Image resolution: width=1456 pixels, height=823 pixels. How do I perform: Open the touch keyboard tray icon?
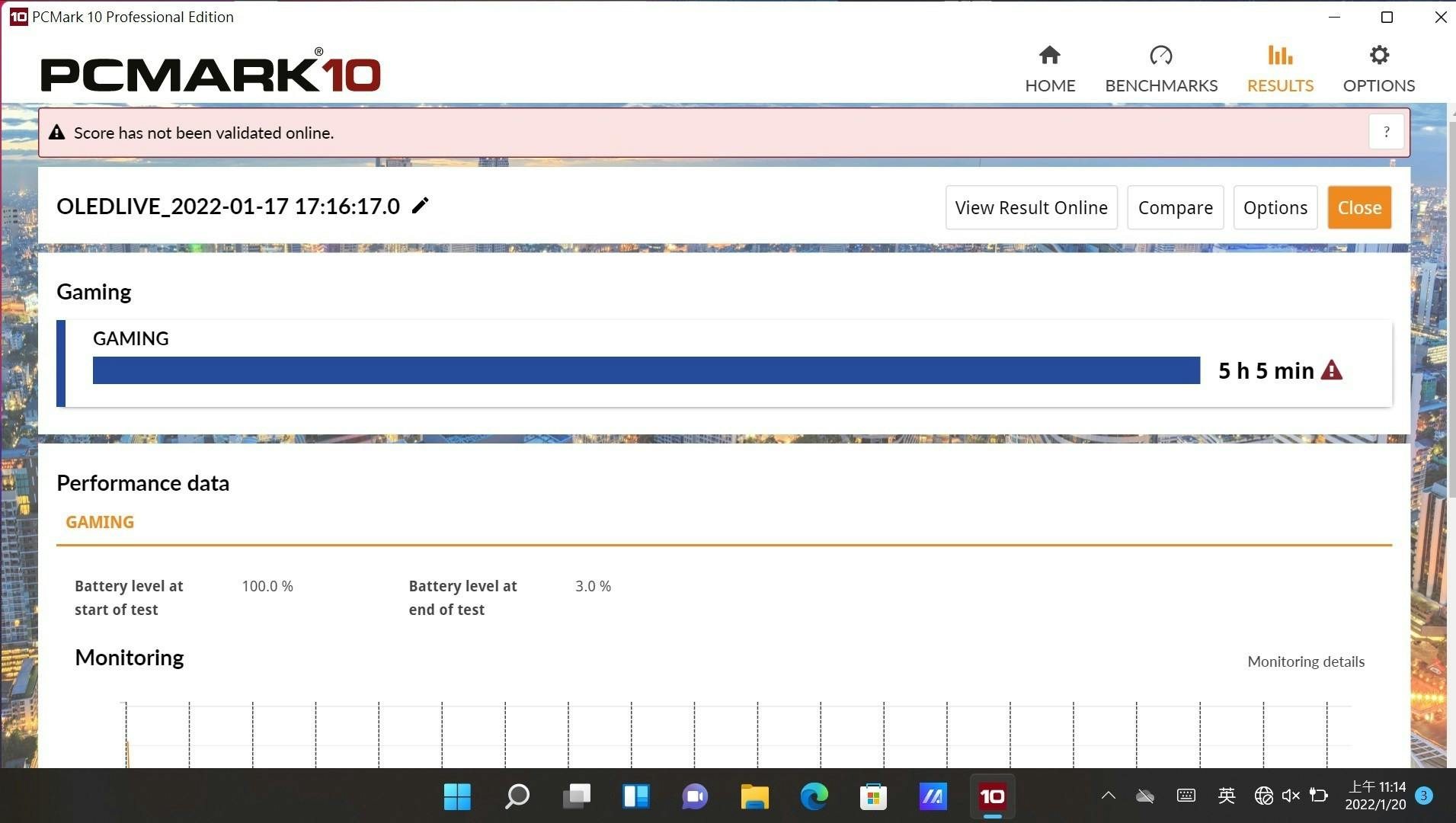pyautogui.click(x=1186, y=796)
